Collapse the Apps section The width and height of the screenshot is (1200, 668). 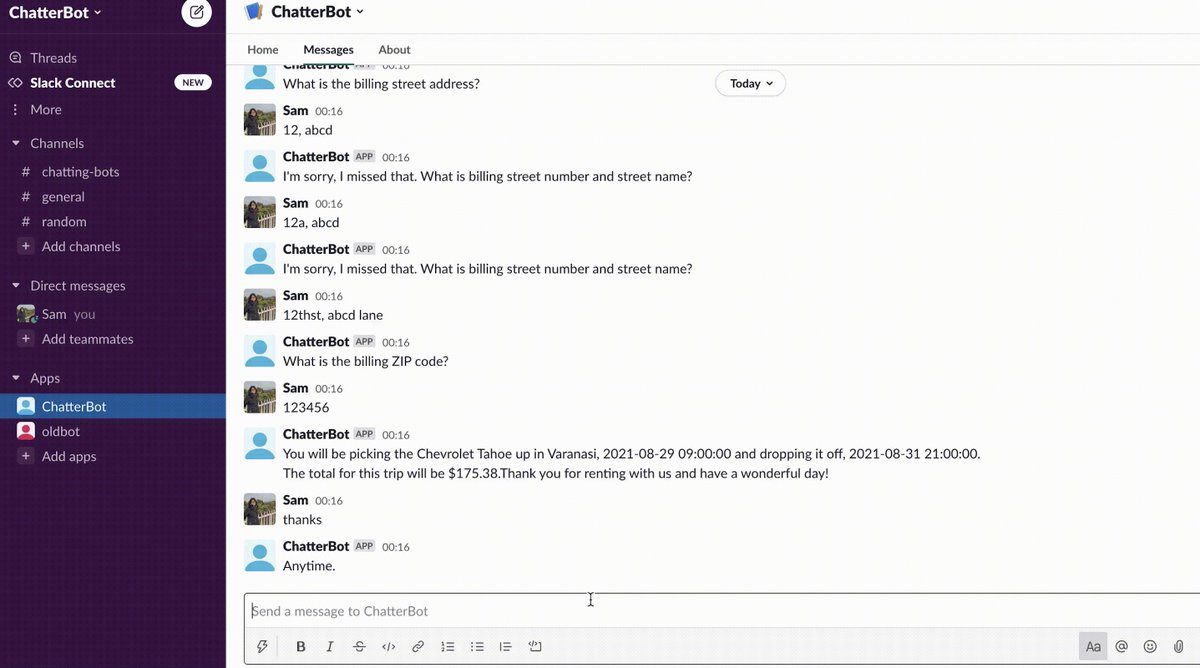(16, 379)
